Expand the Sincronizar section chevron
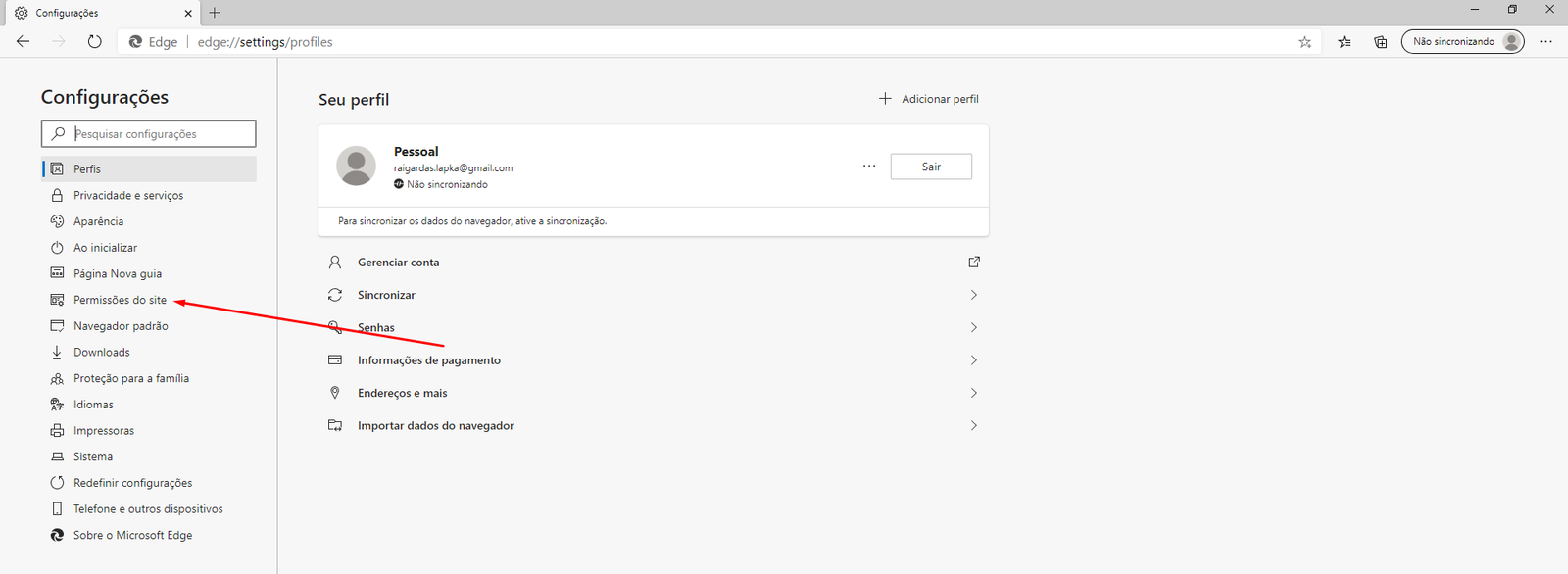This screenshot has height=574, width=1568. coord(973,295)
